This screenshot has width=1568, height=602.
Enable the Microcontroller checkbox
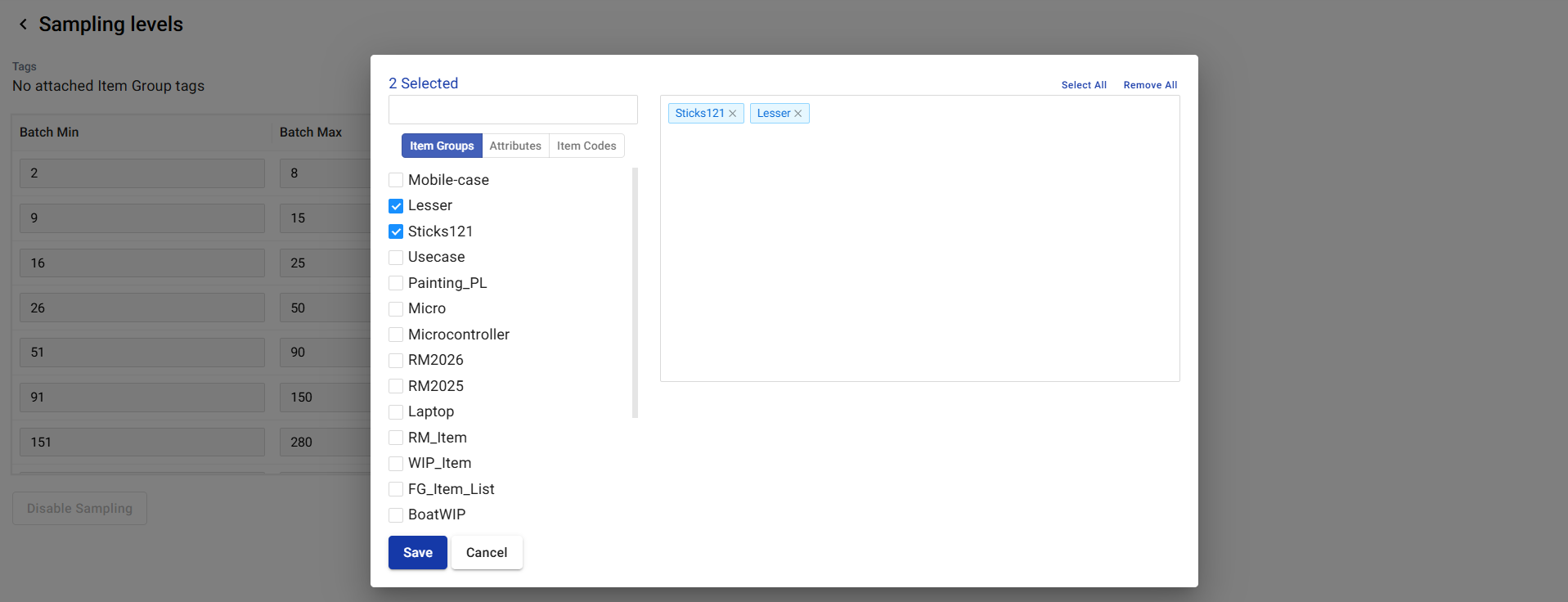point(396,335)
